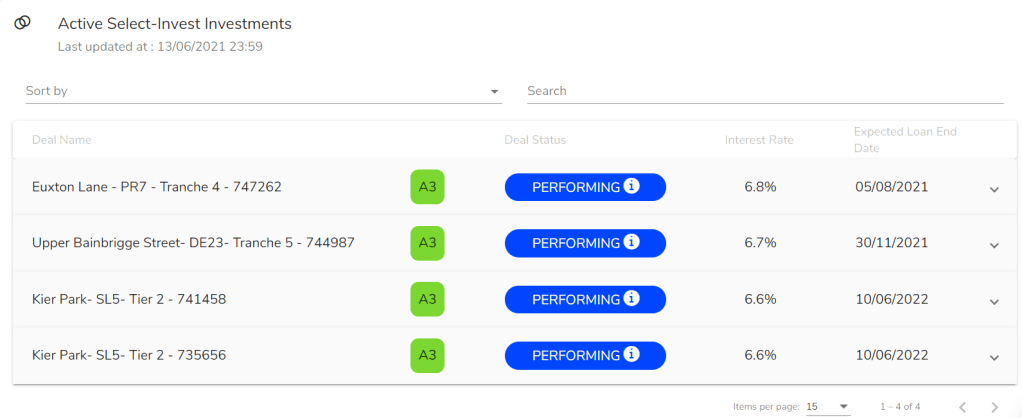Go to previous page of investments
Viewport: 1022px width, 418px height.
(962, 407)
